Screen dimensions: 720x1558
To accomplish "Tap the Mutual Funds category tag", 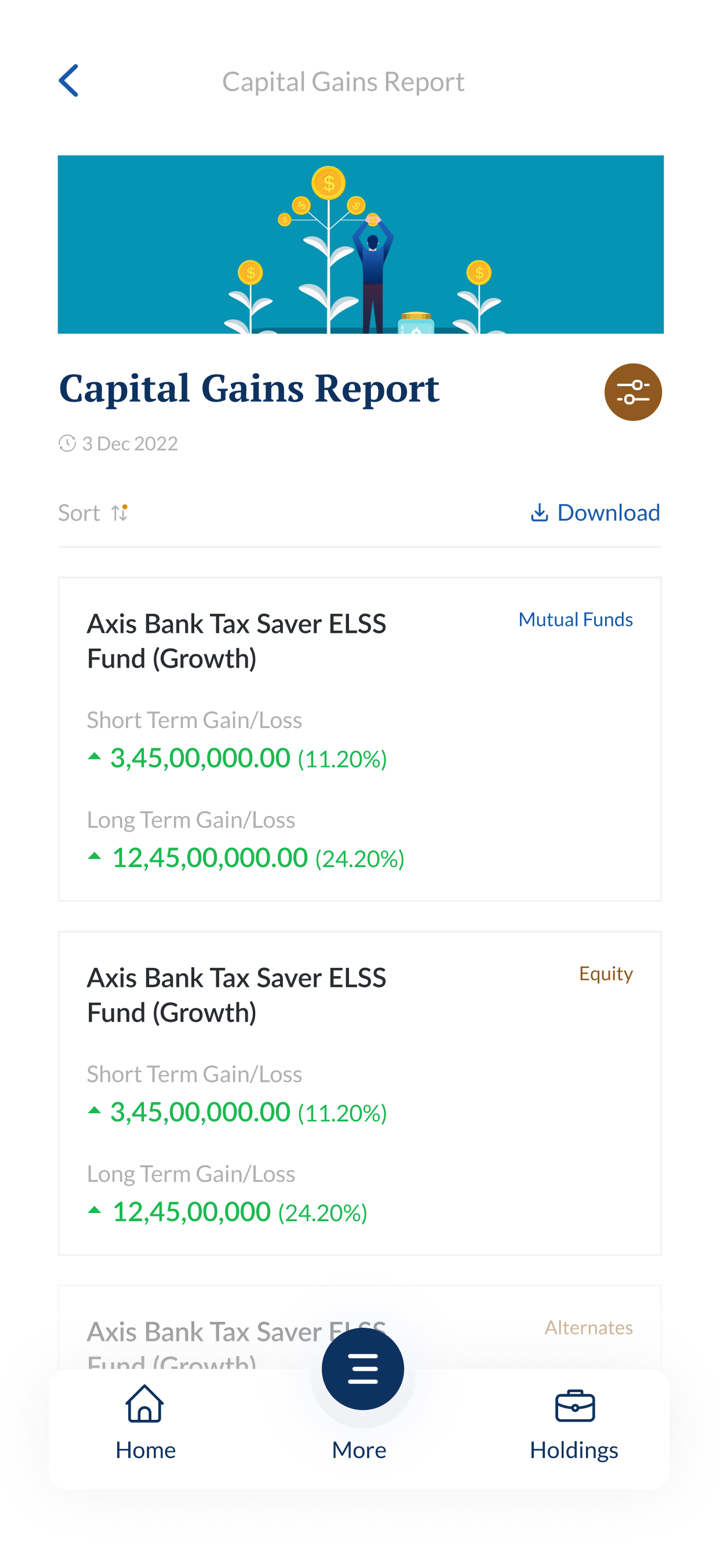I will pyautogui.click(x=575, y=620).
